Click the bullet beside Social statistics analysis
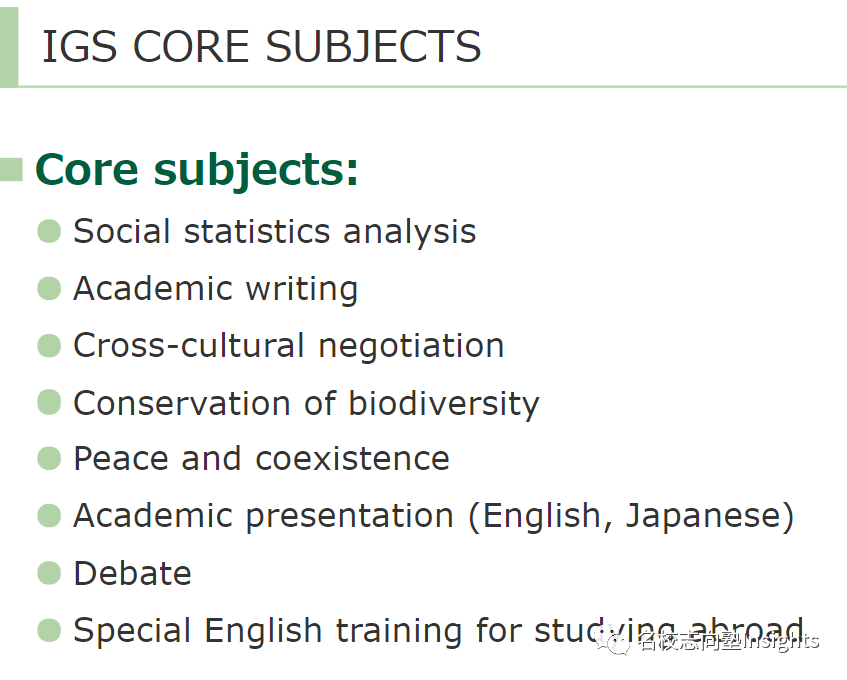The height and width of the screenshot is (680, 847). pyautogui.click(x=49, y=231)
